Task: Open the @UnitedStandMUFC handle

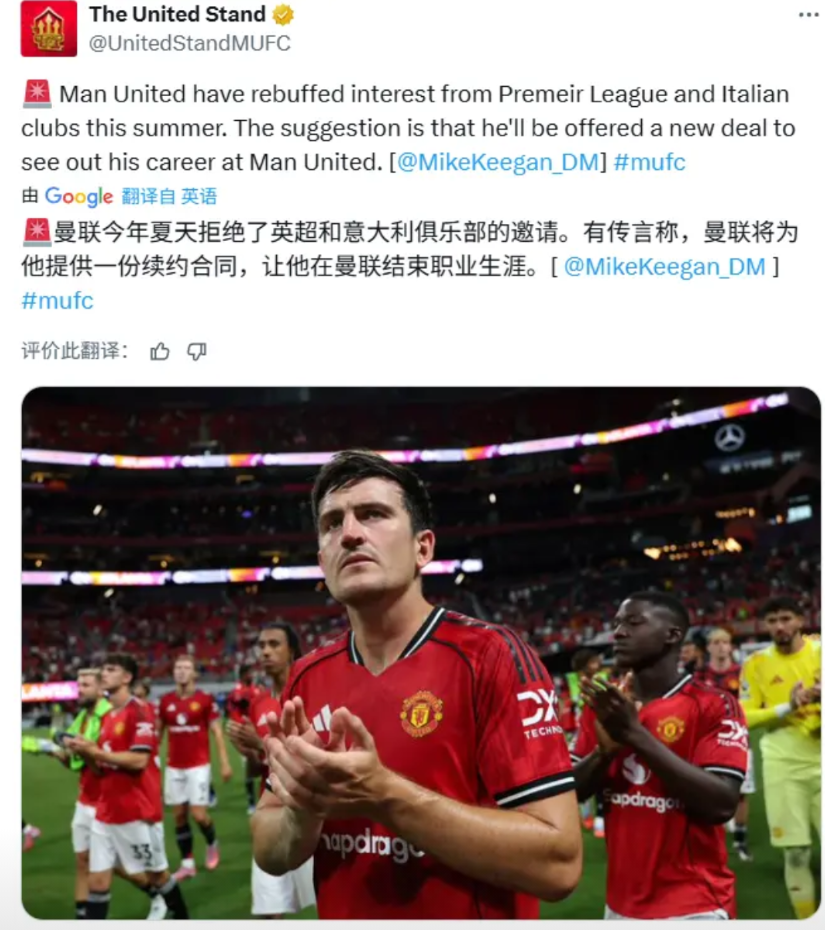Action: (x=190, y=43)
